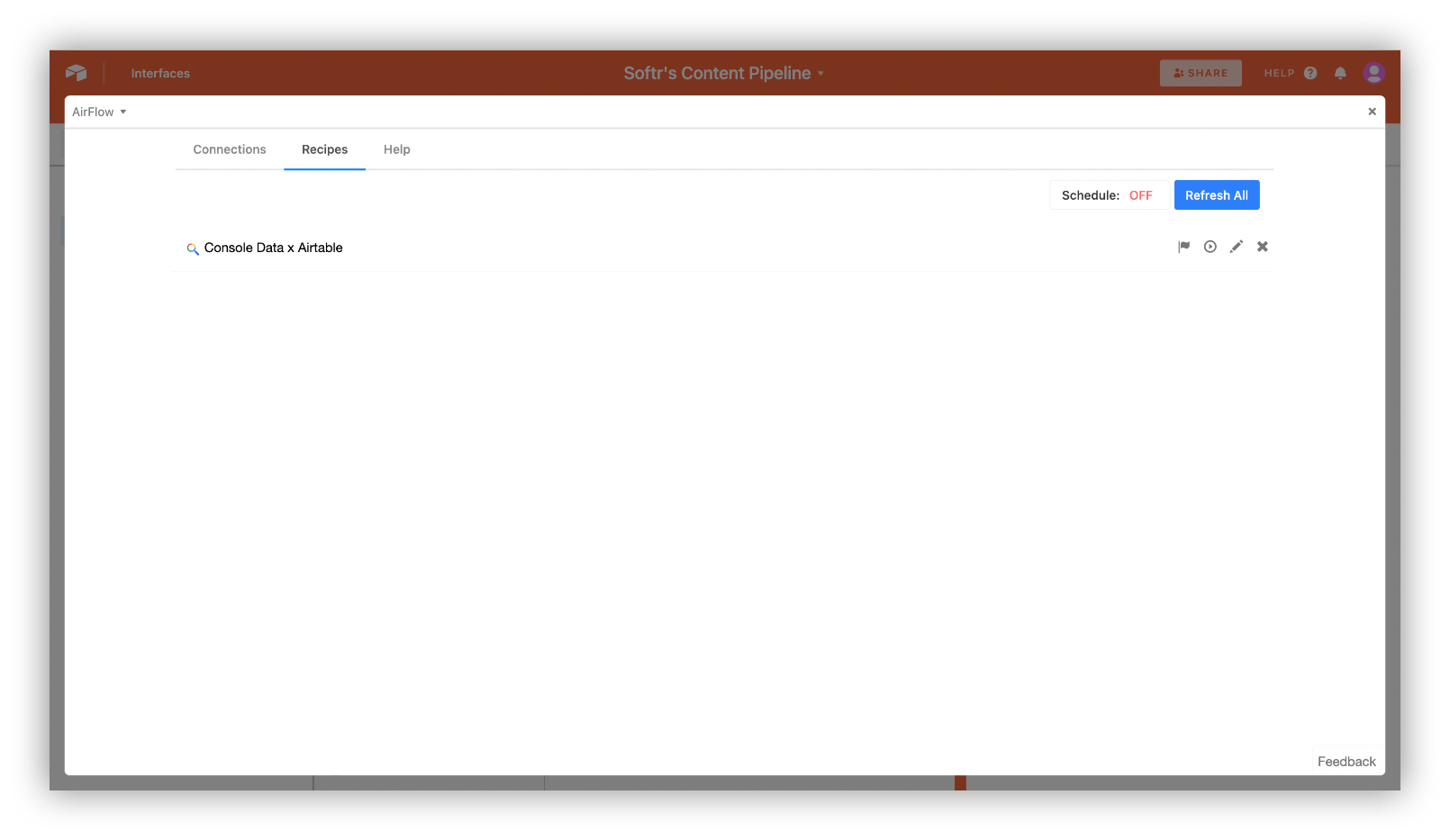This screenshot has height=840, width=1450.
Task: Expand the AirFlow app dropdown
Action: (x=99, y=112)
